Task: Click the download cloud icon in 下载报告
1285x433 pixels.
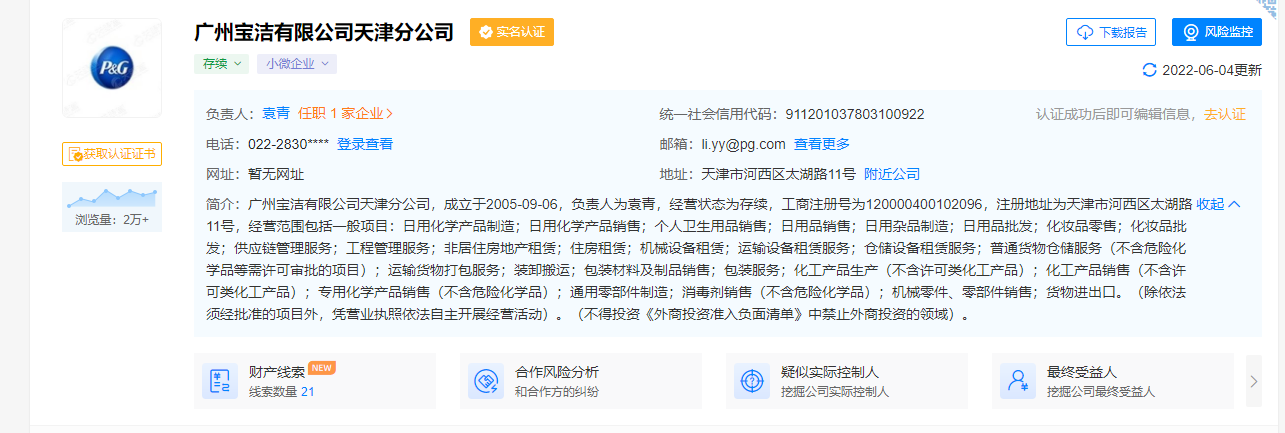Action: tap(1085, 32)
